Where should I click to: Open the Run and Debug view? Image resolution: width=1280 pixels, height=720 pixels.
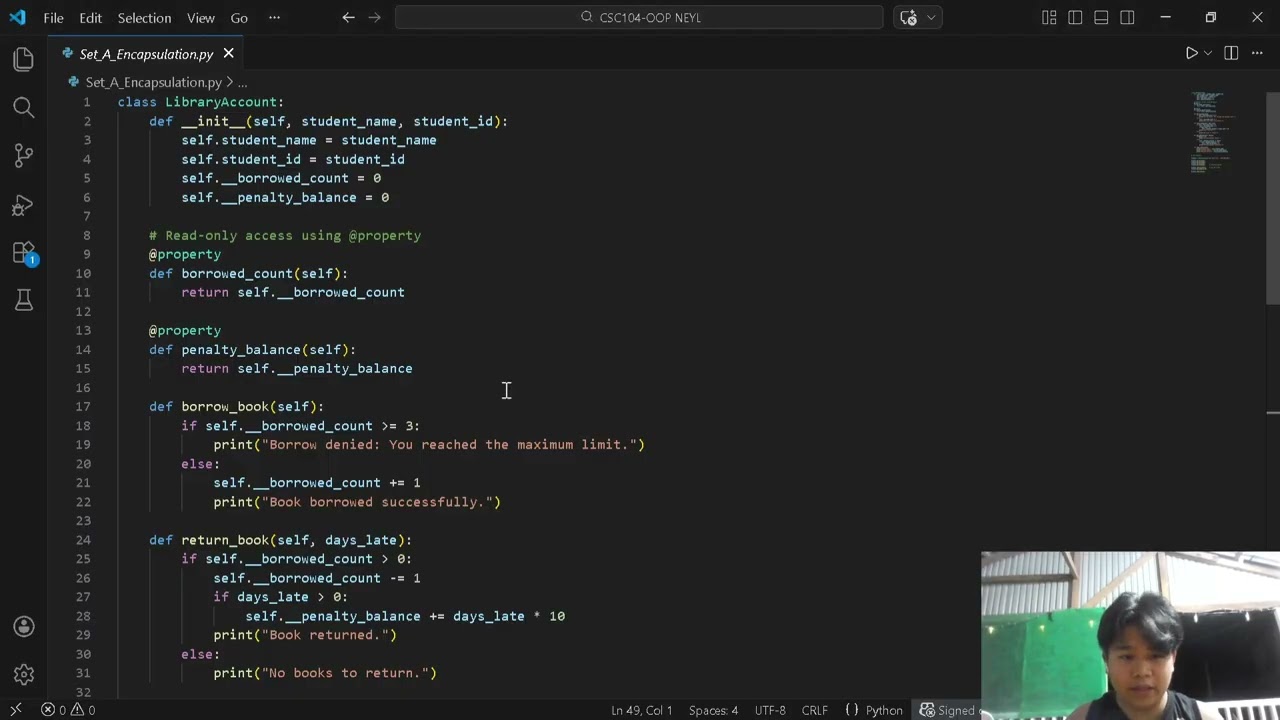24,204
